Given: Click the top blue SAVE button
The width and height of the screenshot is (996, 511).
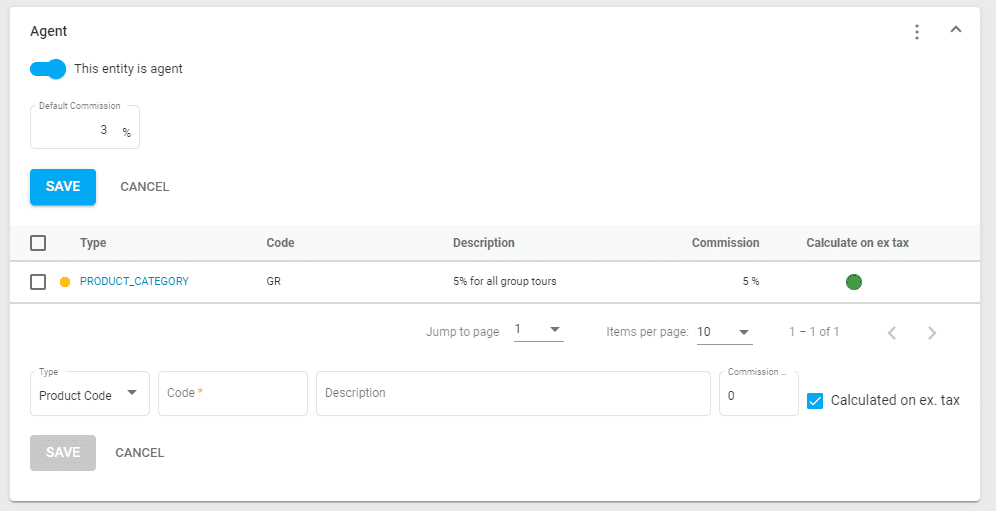Looking at the screenshot, I should click(x=63, y=187).
